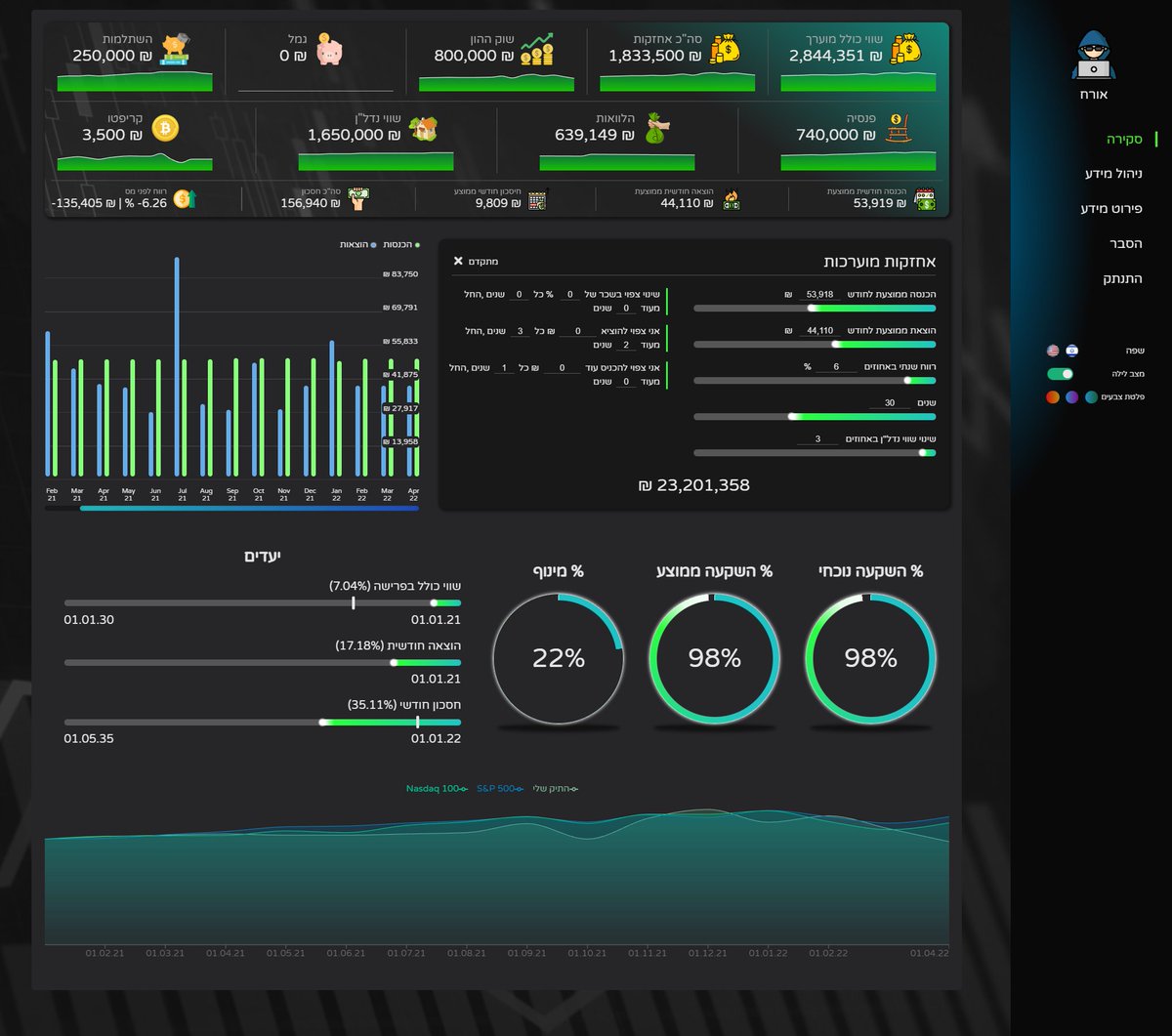This screenshot has width=1172, height=1036.
Task: Click the average monthly income icon beside 53,919
Action: [x=924, y=199]
